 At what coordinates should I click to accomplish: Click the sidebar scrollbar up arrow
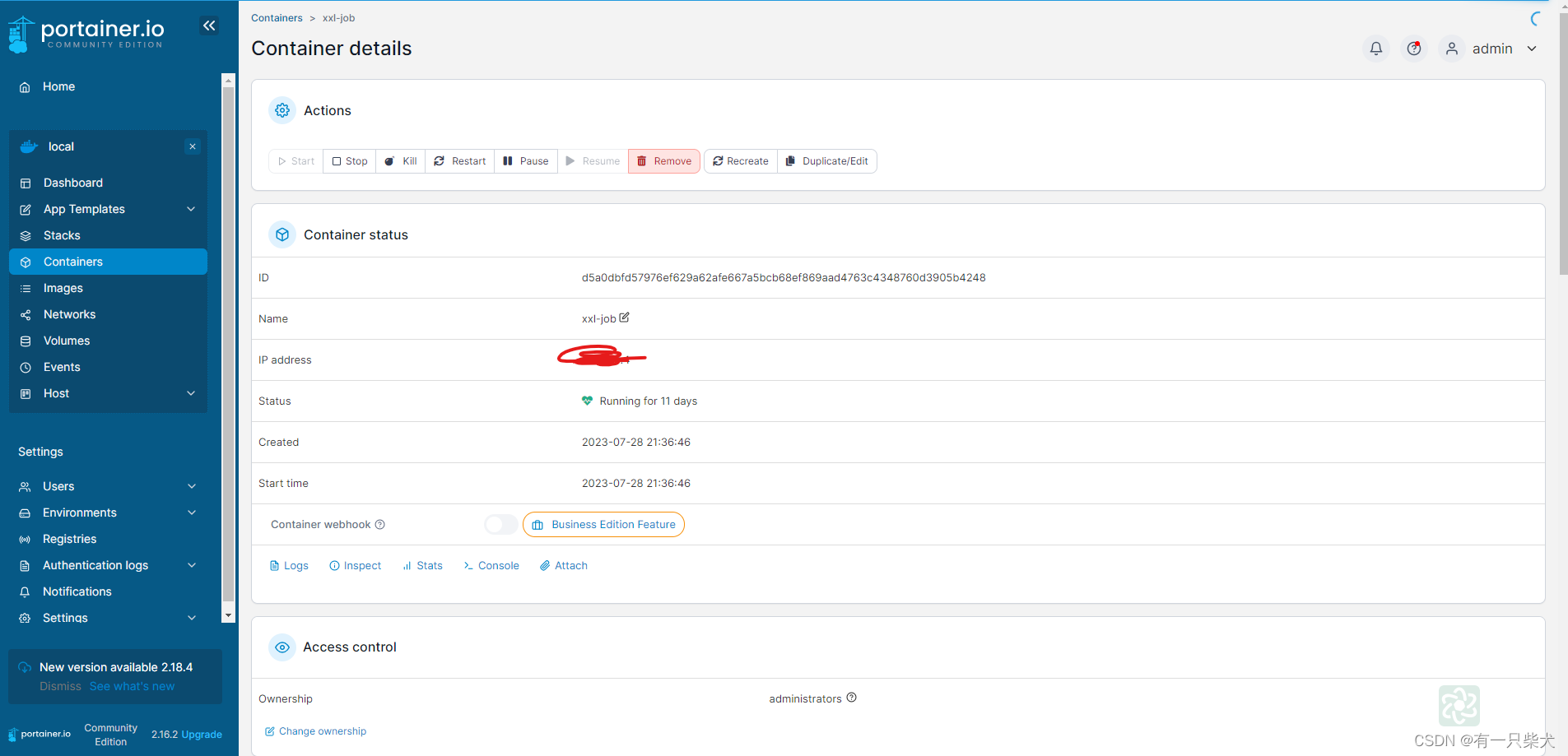[229, 80]
